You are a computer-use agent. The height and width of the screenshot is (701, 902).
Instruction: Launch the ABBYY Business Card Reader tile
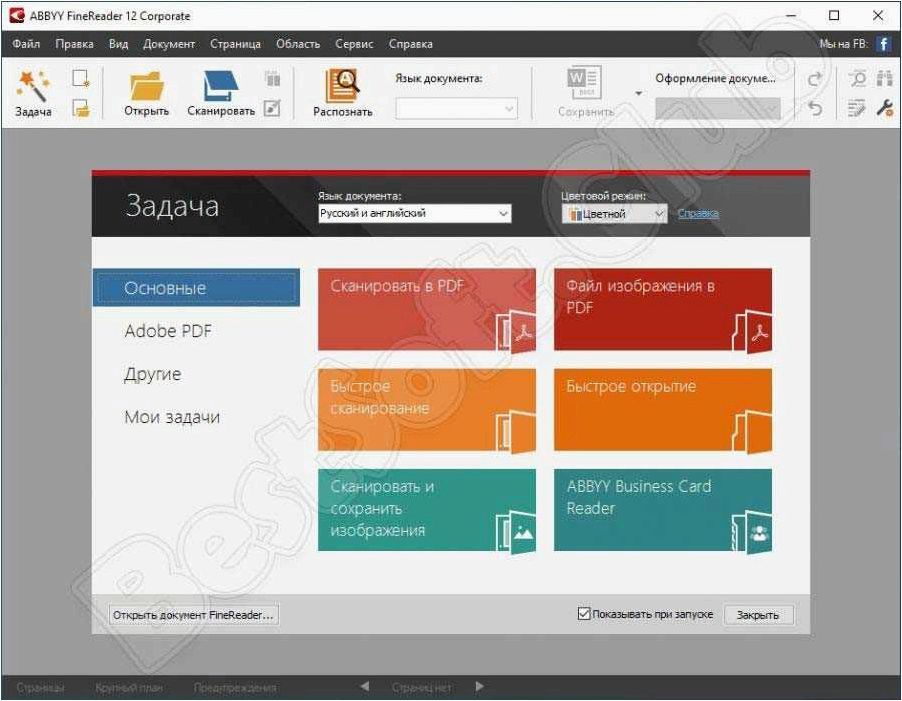[x=663, y=510]
